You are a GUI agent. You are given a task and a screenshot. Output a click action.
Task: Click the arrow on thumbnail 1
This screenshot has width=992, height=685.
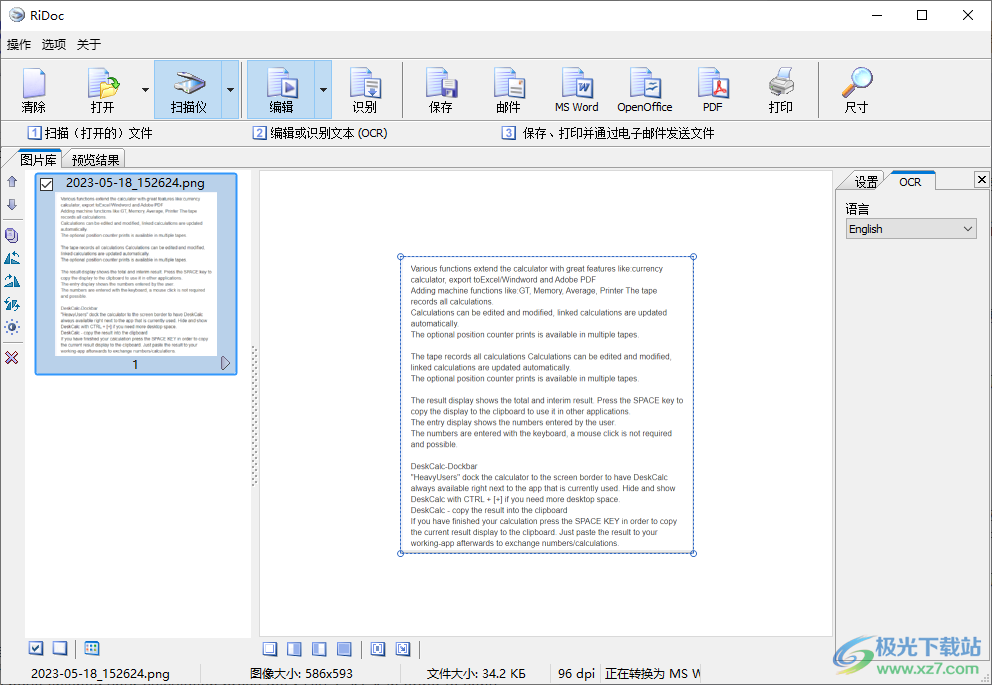[x=225, y=363]
